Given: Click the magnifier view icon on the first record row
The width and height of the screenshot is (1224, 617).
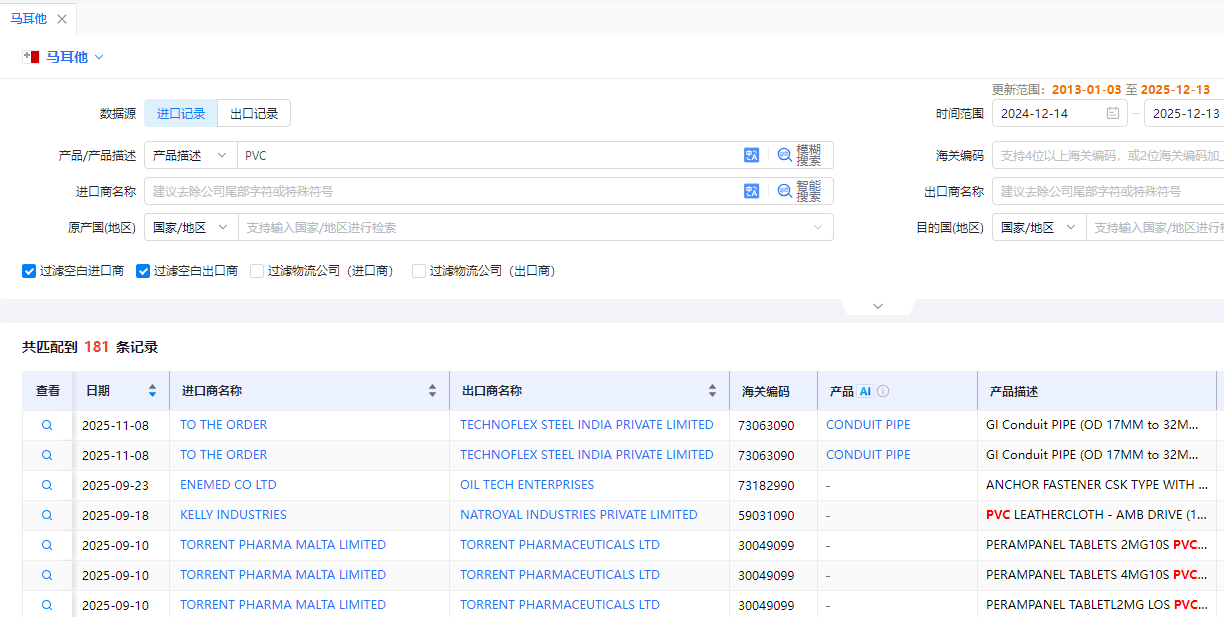Looking at the screenshot, I should tap(46, 424).
